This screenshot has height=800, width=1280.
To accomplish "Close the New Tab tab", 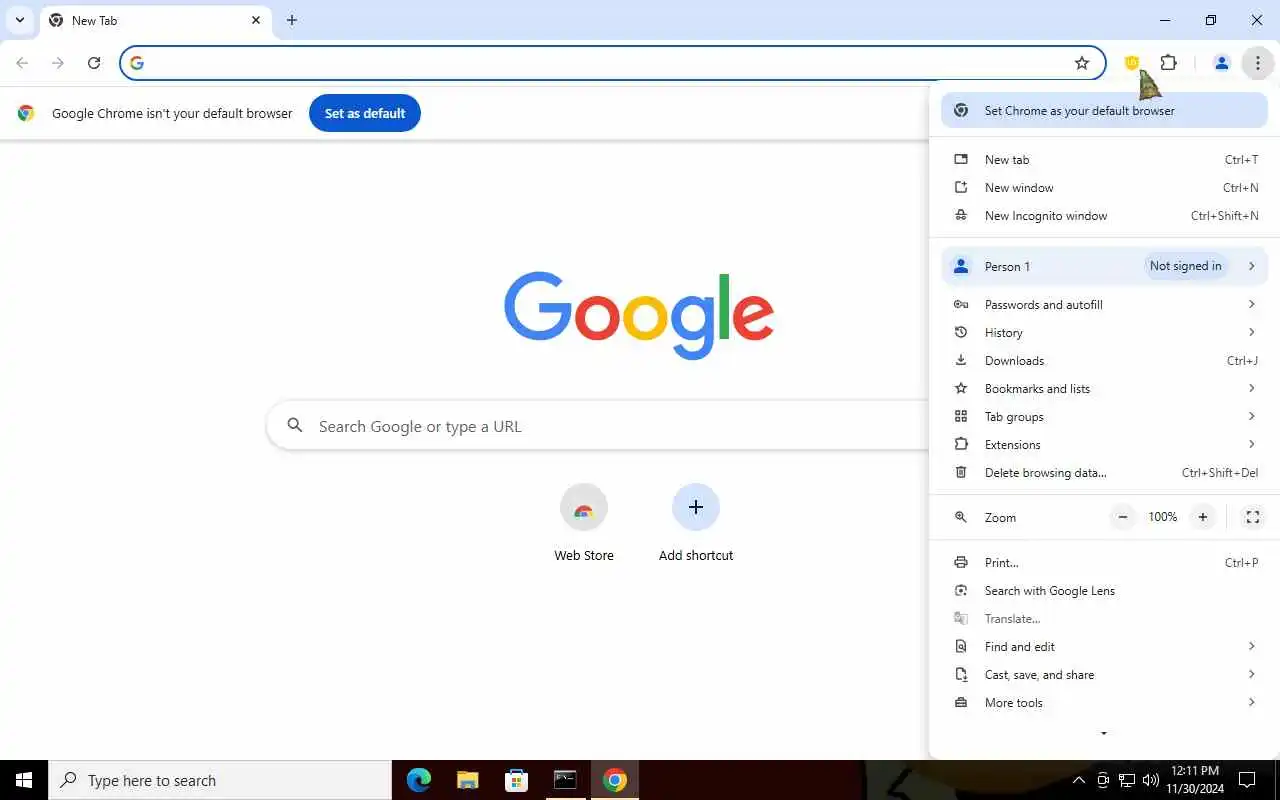I will [256, 20].
